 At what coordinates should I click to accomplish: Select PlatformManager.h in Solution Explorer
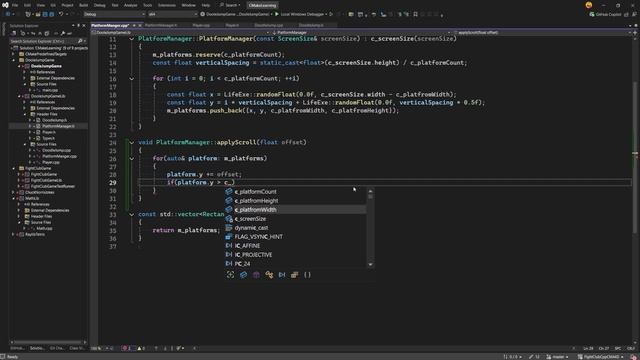click(58, 126)
